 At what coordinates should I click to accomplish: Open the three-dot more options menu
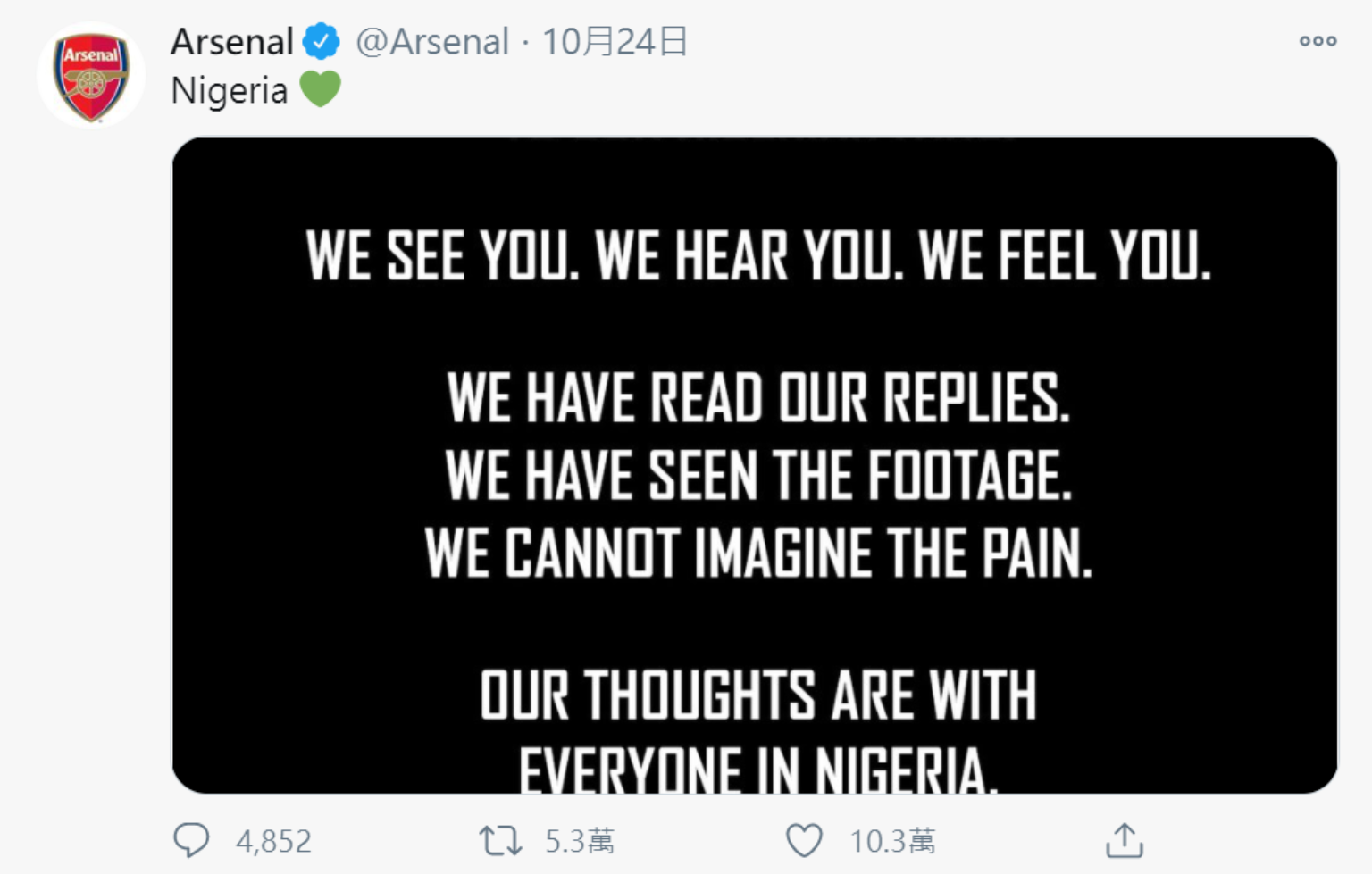pos(1318,41)
